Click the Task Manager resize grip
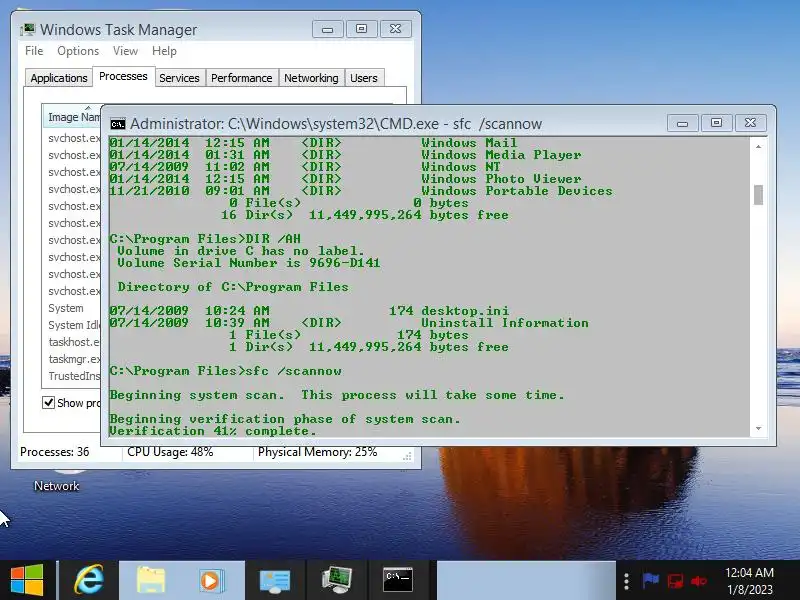Screen dimensions: 800x600 [407, 457]
